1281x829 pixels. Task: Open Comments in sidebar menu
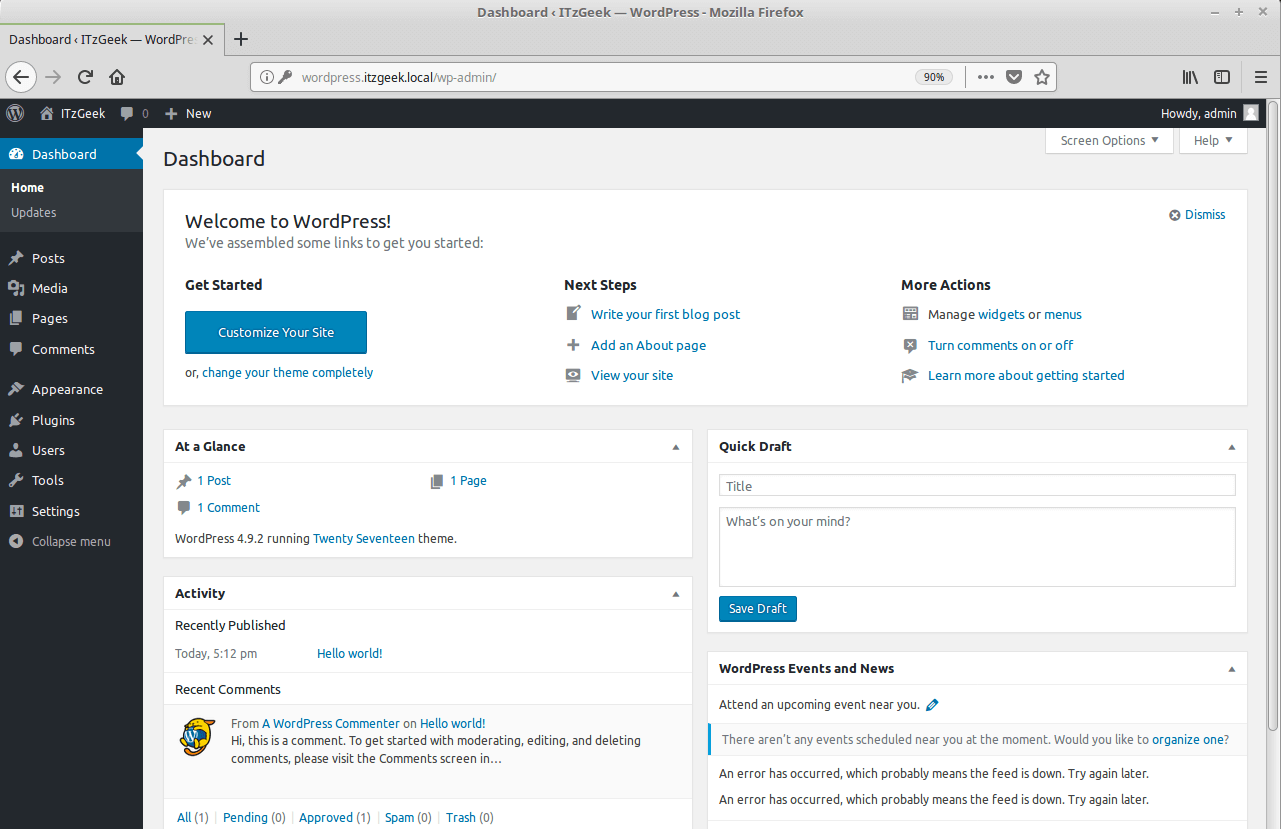(x=71, y=349)
